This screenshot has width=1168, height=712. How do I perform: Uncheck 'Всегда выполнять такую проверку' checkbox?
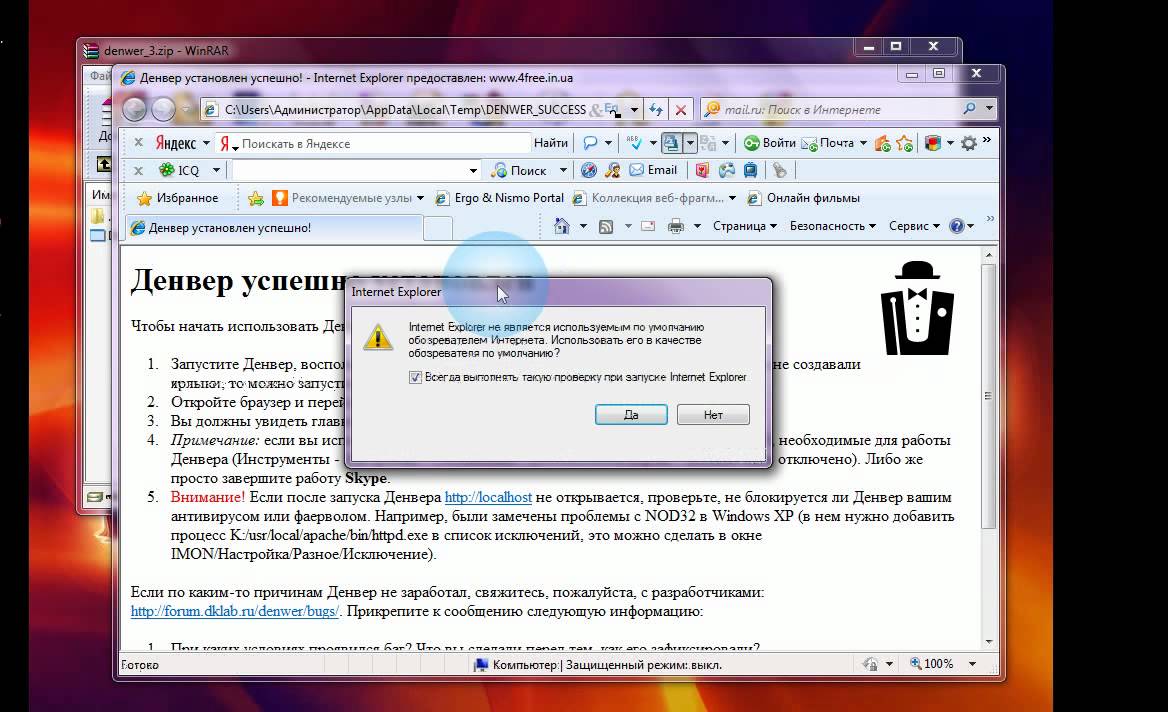(x=416, y=377)
